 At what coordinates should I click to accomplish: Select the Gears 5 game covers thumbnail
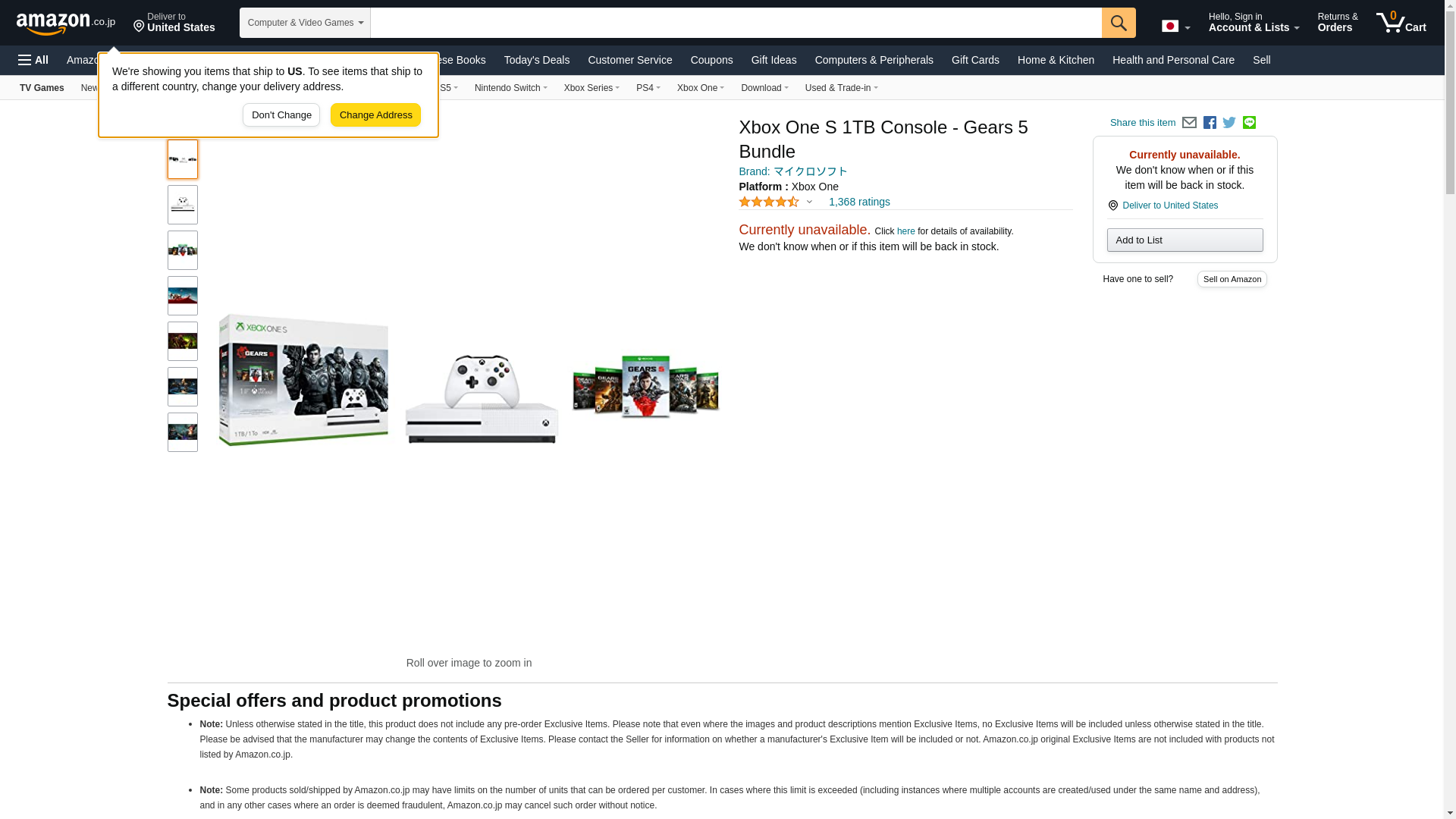[x=182, y=250]
